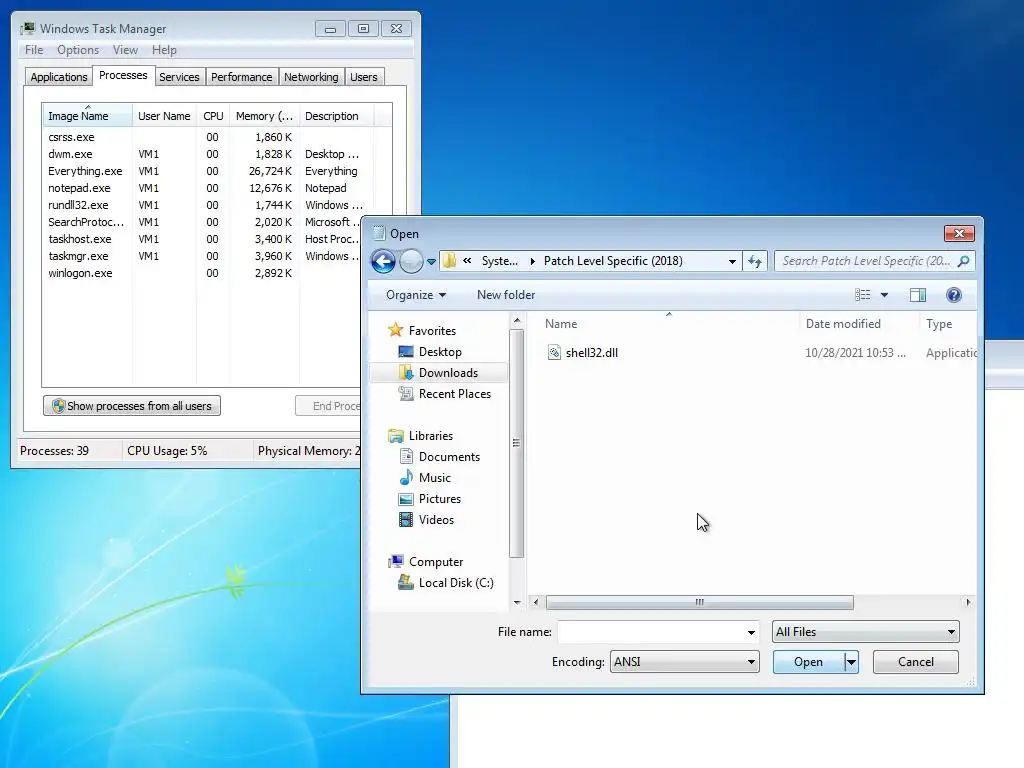Click Show processes from all users
Screen dimensions: 1024x768
[x=132, y=406]
